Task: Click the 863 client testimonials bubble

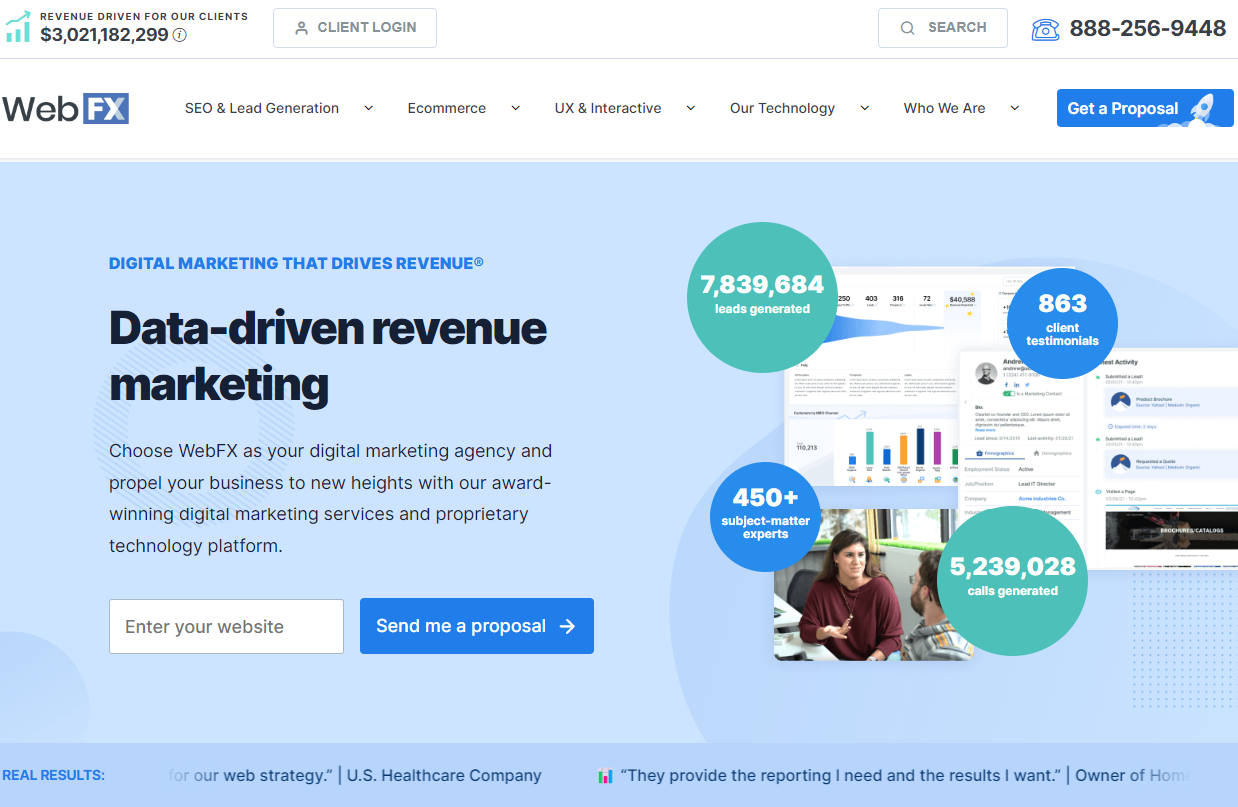Action: 1062,323
